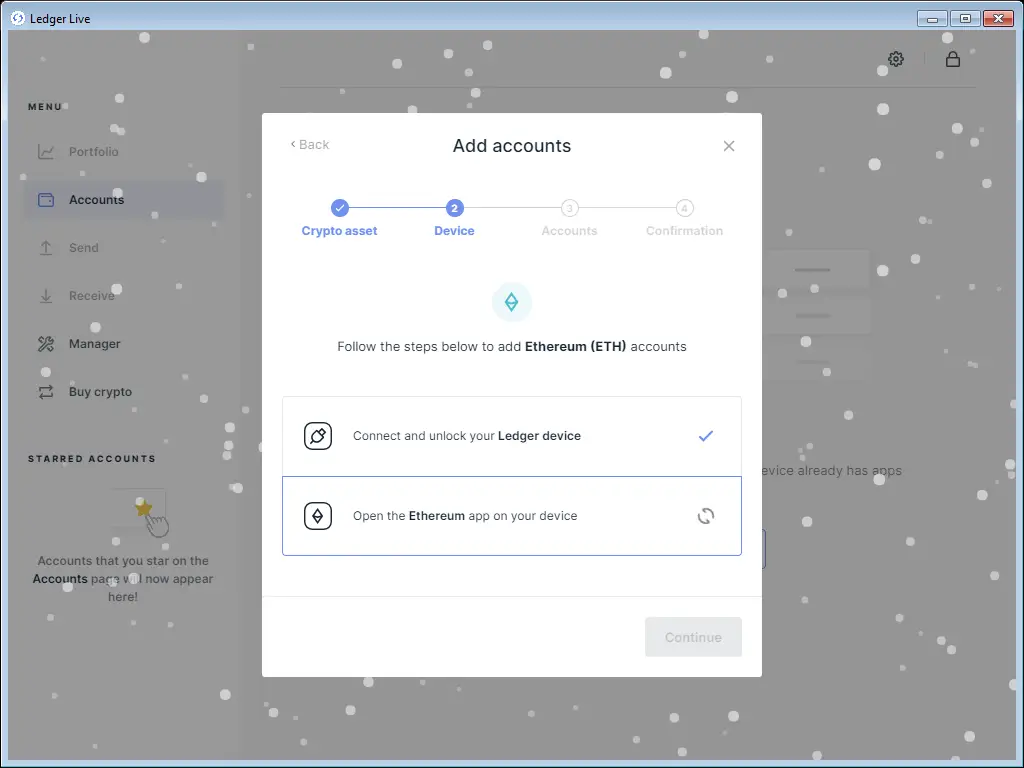
Task: Click the Crypto asset step label
Action: click(x=340, y=231)
